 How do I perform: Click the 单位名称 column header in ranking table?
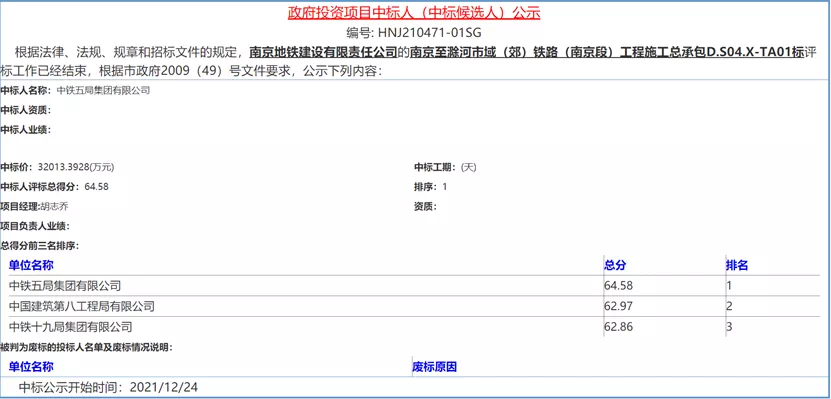click(x=31, y=265)
